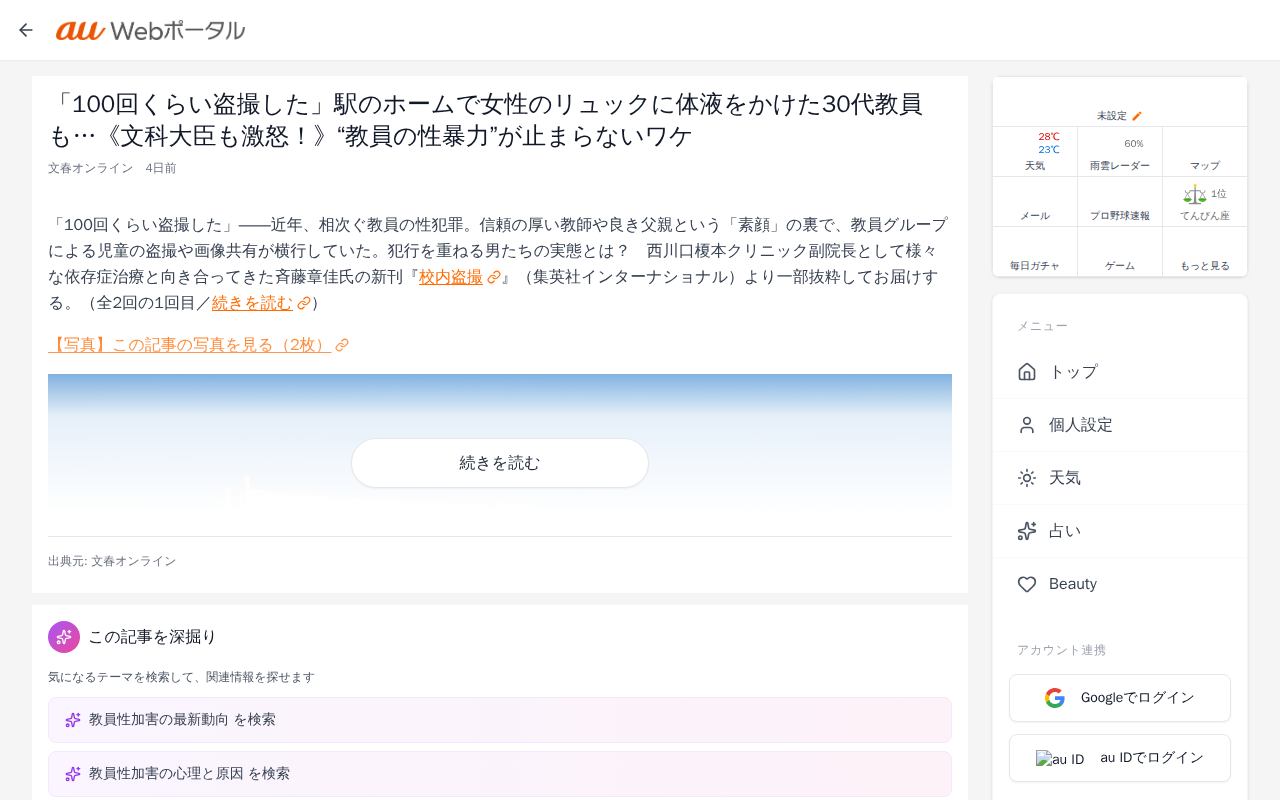The image size is (1280, 800).
Task: Click the 28℃ high temperature reading
Action: pos(1048,137)
